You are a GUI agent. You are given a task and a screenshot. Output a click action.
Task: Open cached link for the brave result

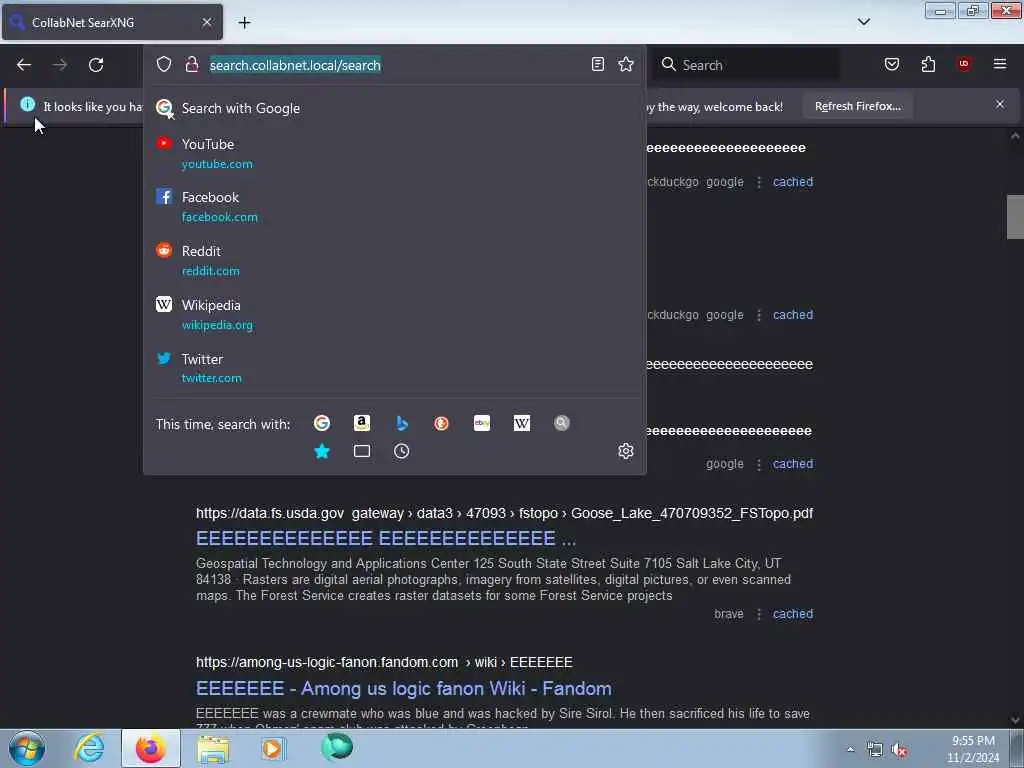point(793,614)
